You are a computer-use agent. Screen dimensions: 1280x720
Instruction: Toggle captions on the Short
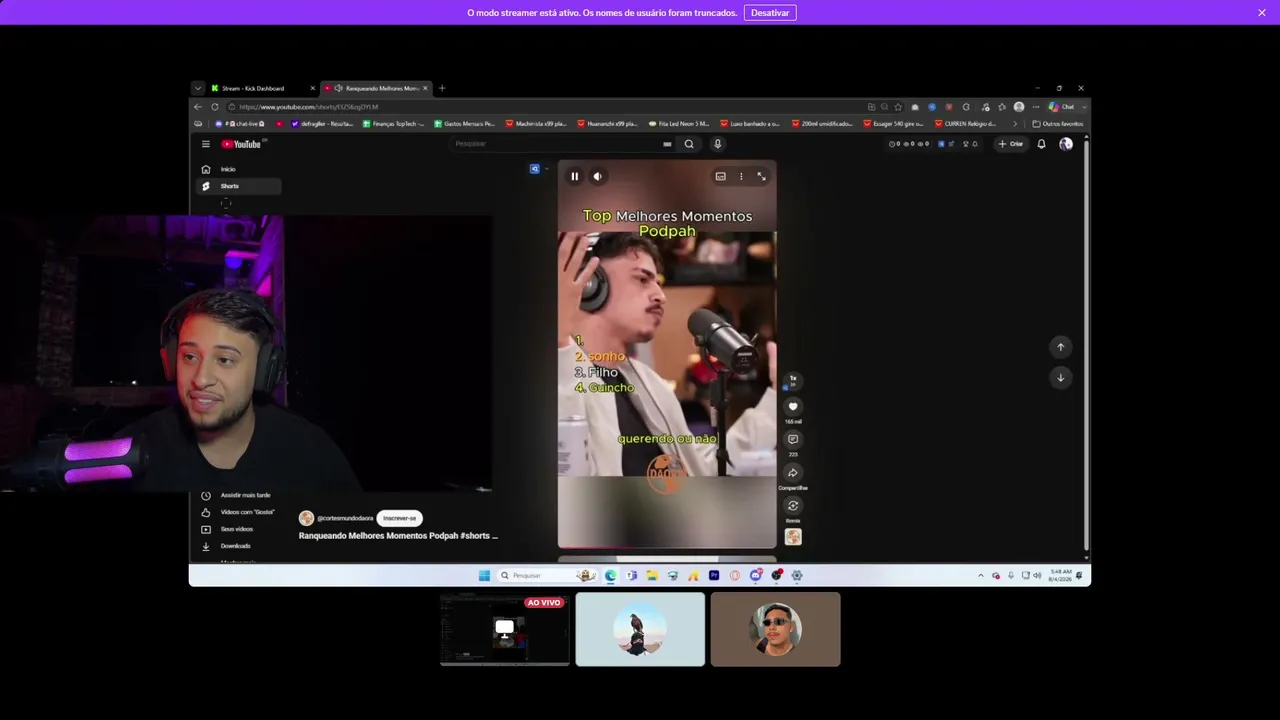[x=720, y=176]
